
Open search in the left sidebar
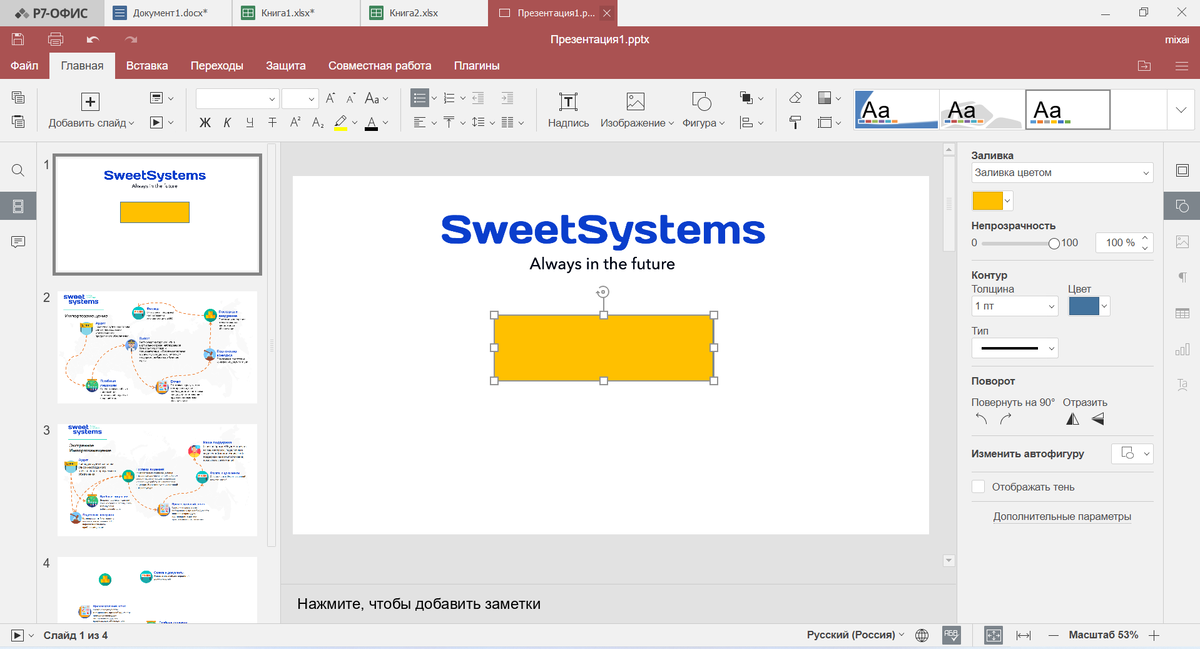pos(17,171)
